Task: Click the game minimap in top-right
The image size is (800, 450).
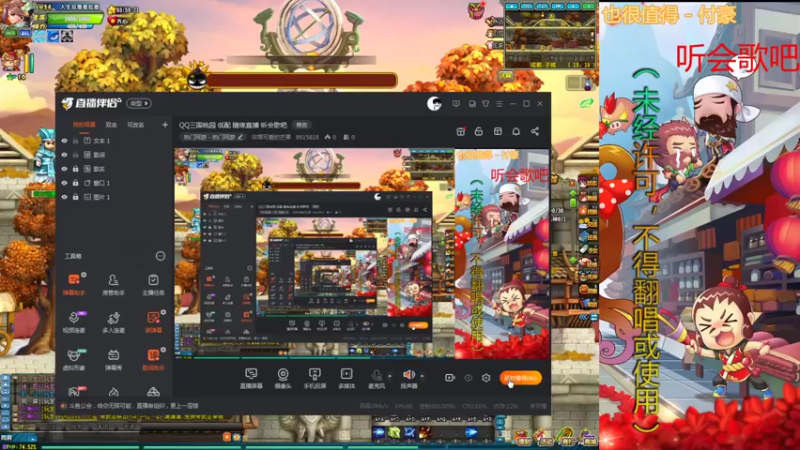Action: click(x=550, y=35)
